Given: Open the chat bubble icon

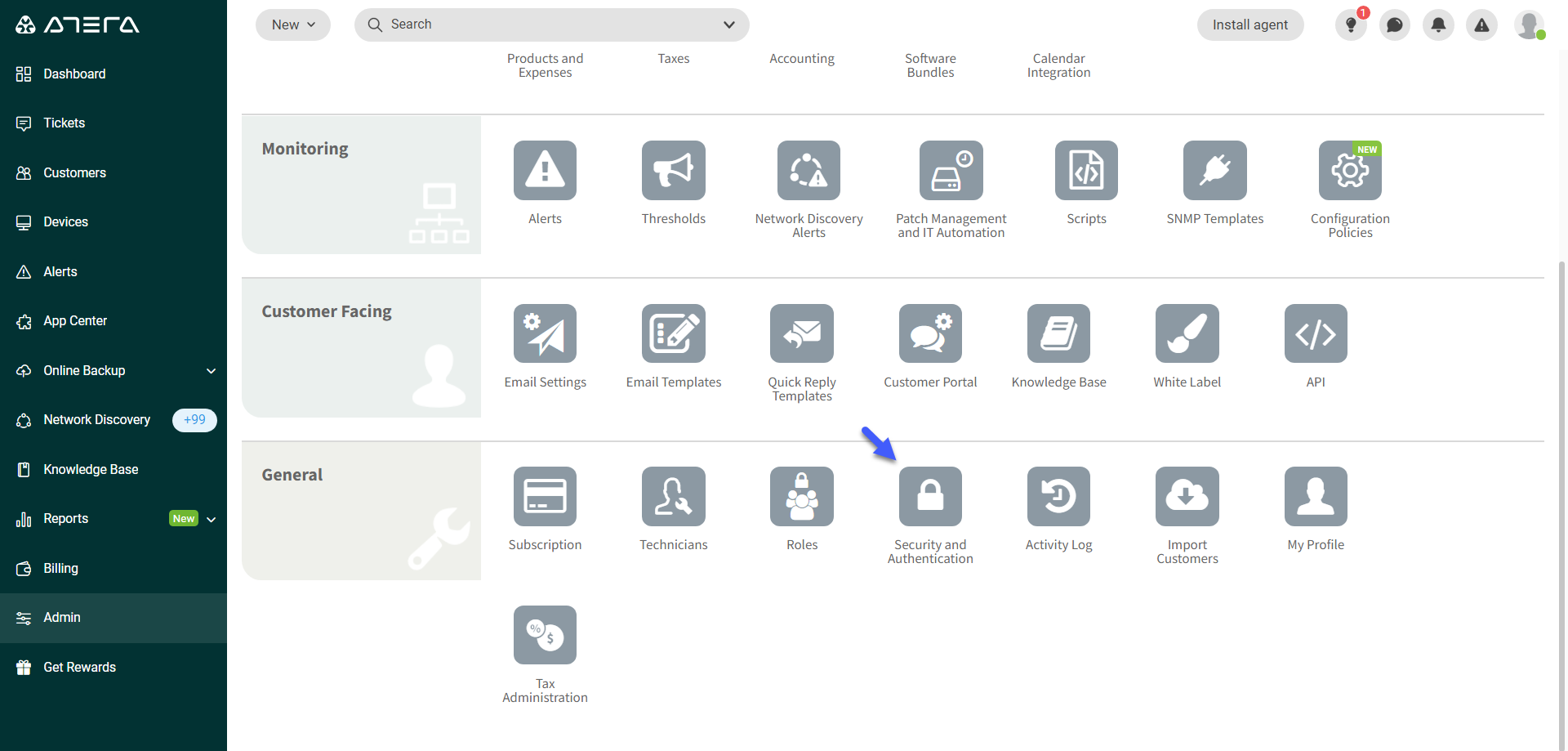Looking at the screenshot, I should click(x=1395, y=25).
